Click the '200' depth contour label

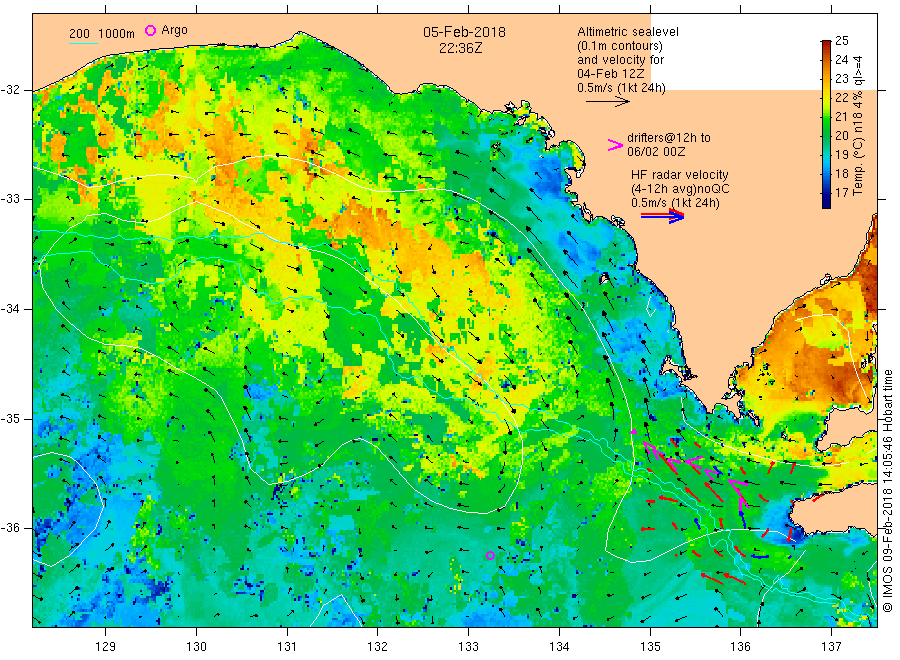pos(79,33)
